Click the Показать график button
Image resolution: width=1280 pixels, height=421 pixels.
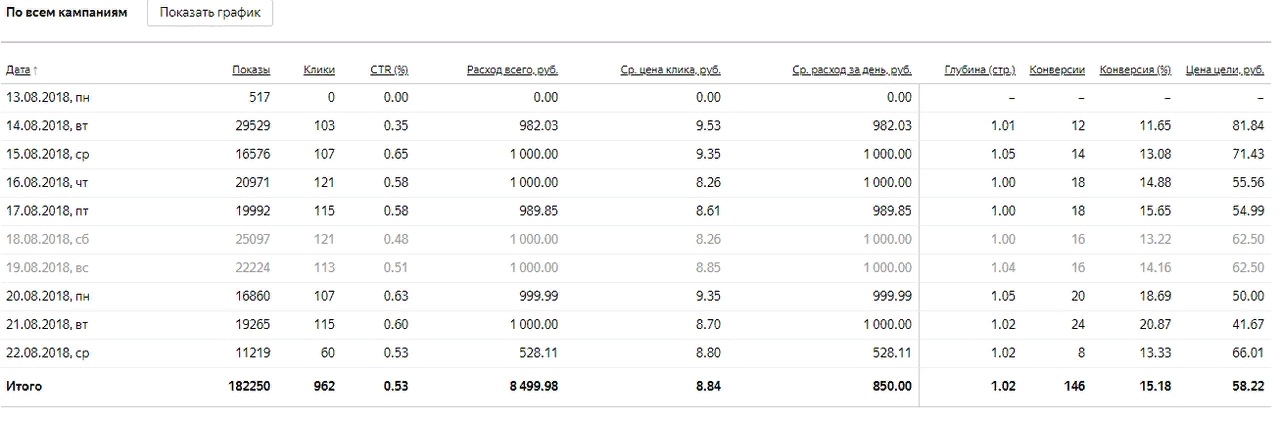[x=210, y=14]
